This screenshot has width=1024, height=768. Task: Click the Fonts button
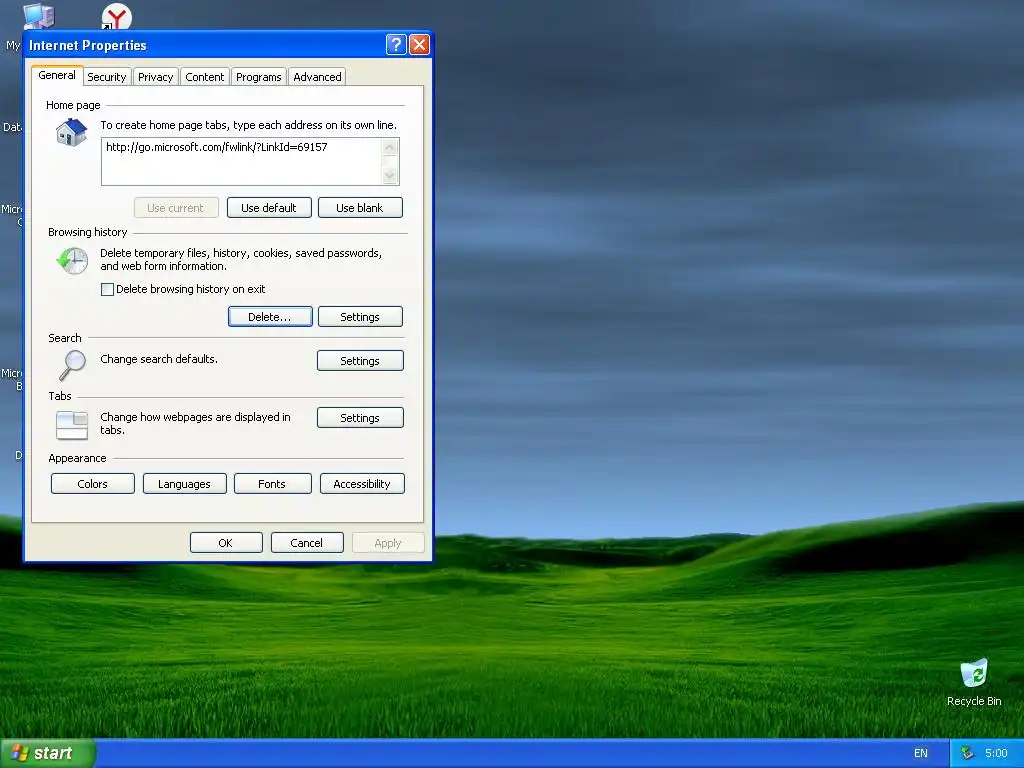272,484
